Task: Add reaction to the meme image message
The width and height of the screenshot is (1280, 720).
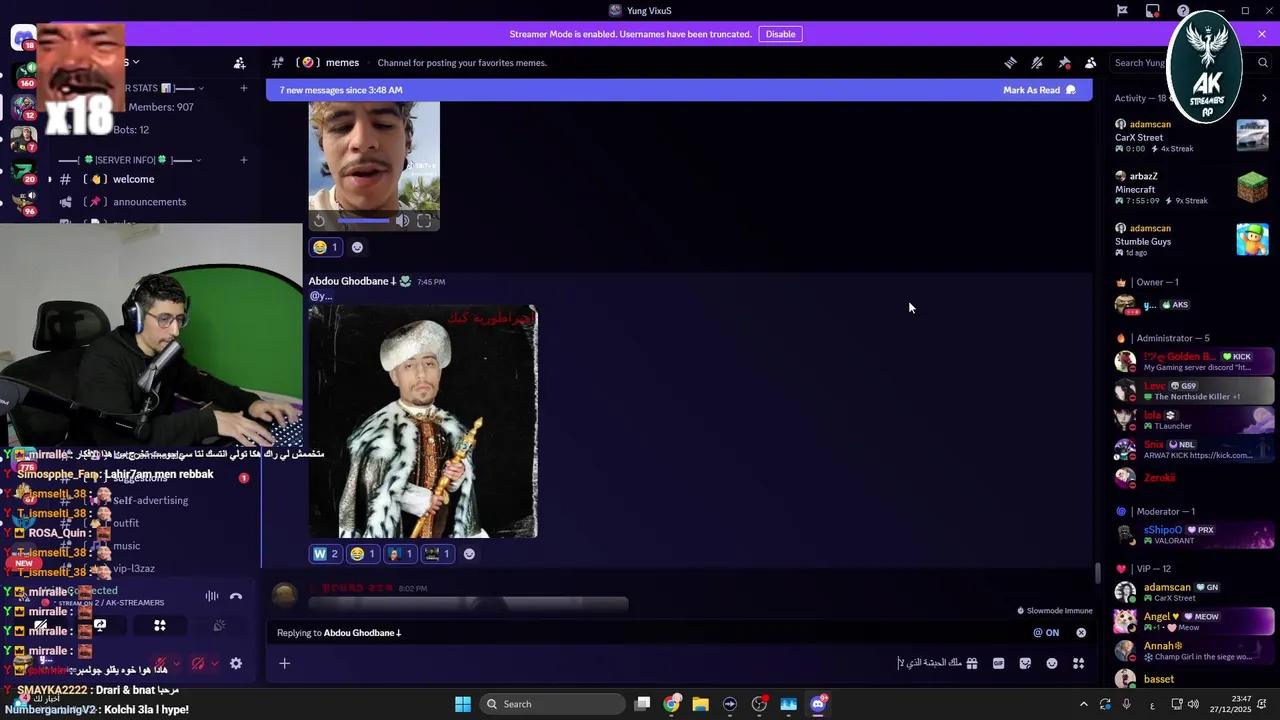Action: 469,554
